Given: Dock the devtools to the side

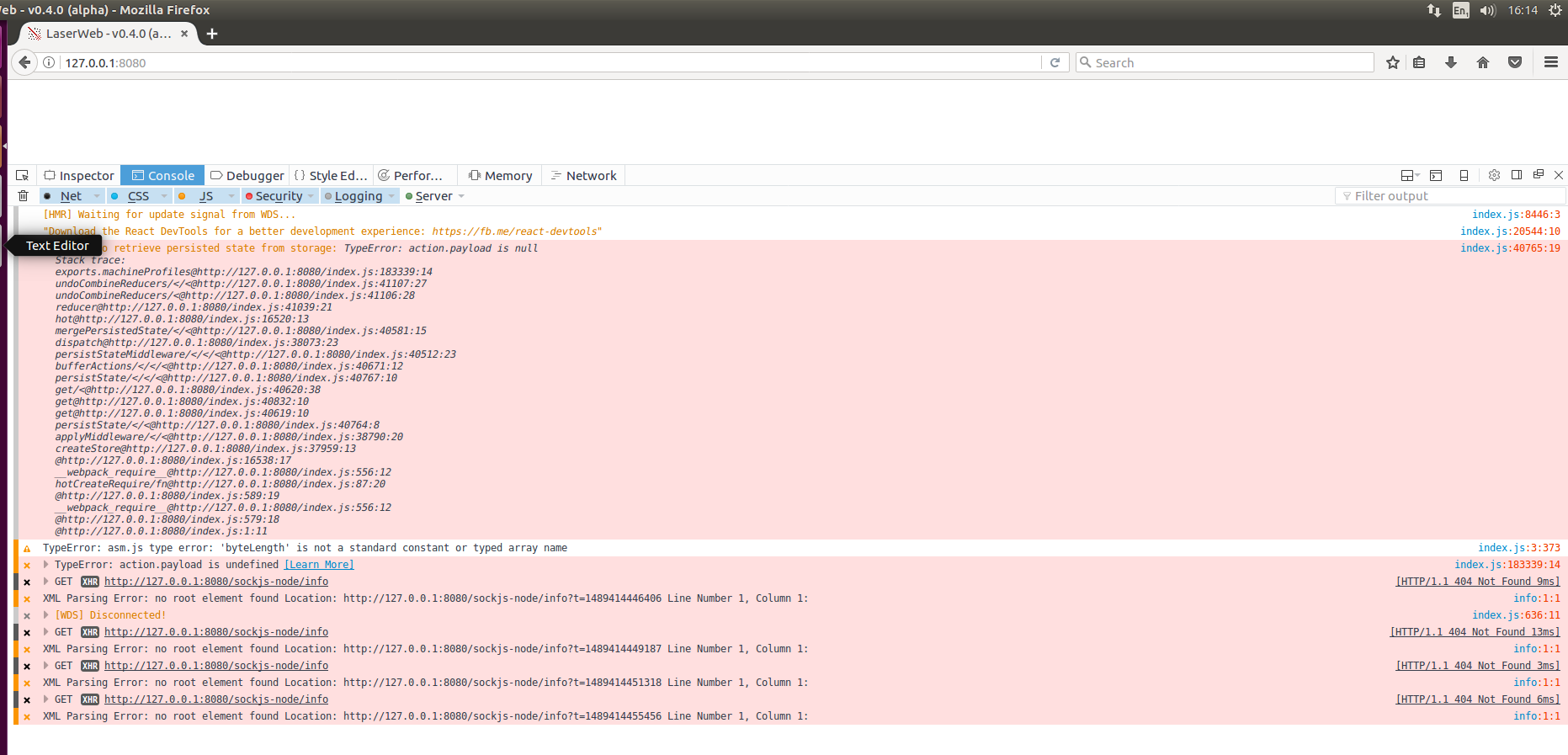Looking at the screenshot, I should point(1517,175).
